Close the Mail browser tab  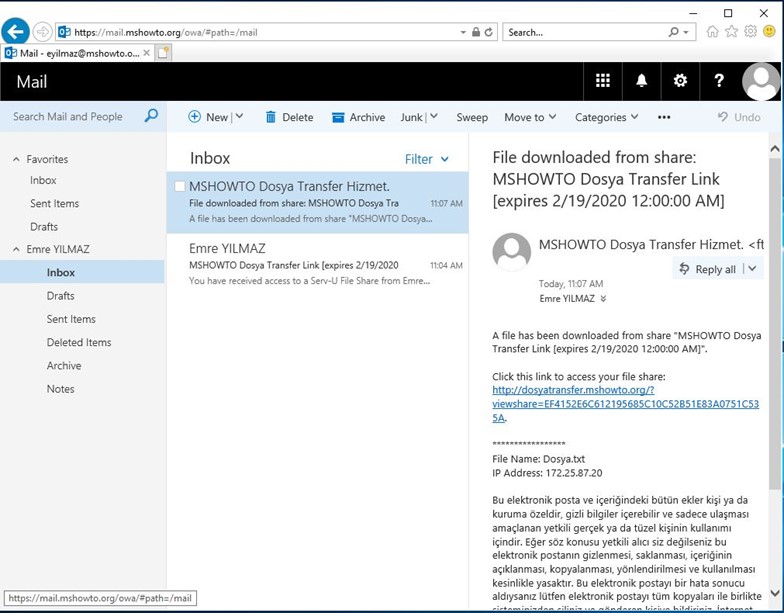click(x=146, y=53)
